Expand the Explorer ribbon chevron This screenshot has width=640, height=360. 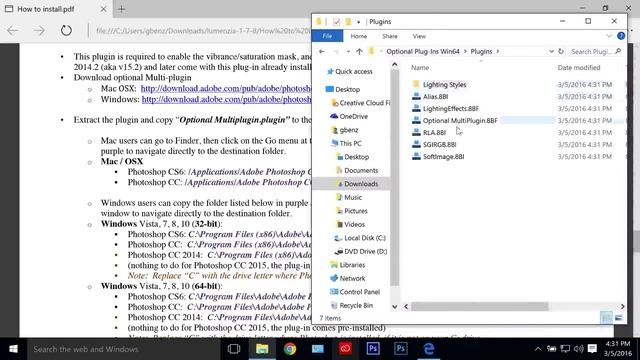pyautogui.click(x=609, y=36)
